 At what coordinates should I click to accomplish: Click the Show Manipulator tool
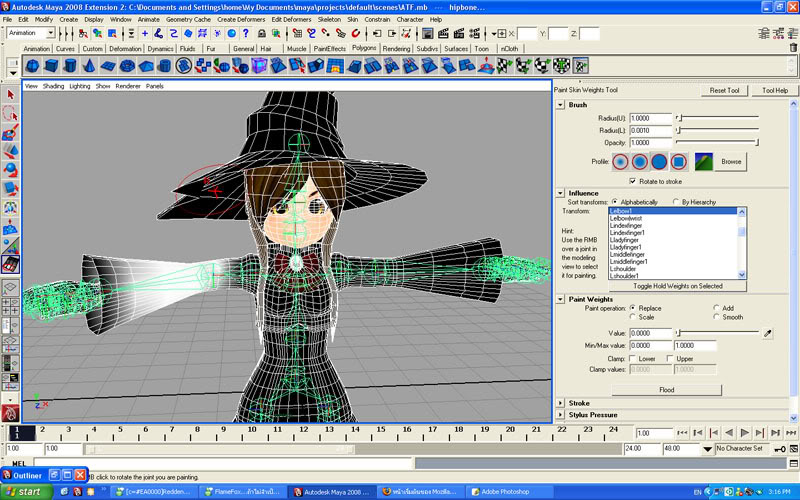pyautogui.click(x=10, y=245)
